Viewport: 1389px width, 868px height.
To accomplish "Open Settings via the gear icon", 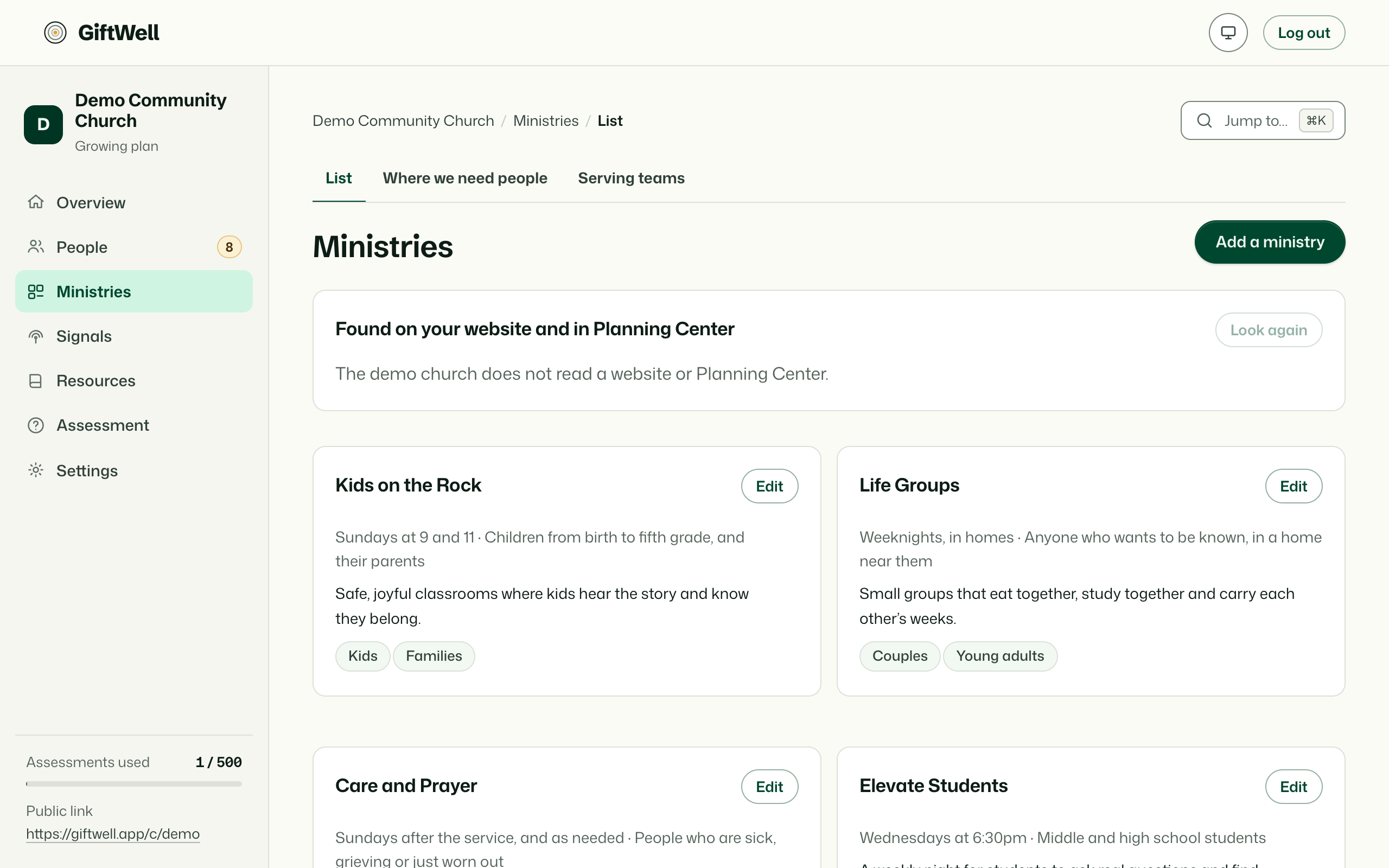I will coord(36,470).
